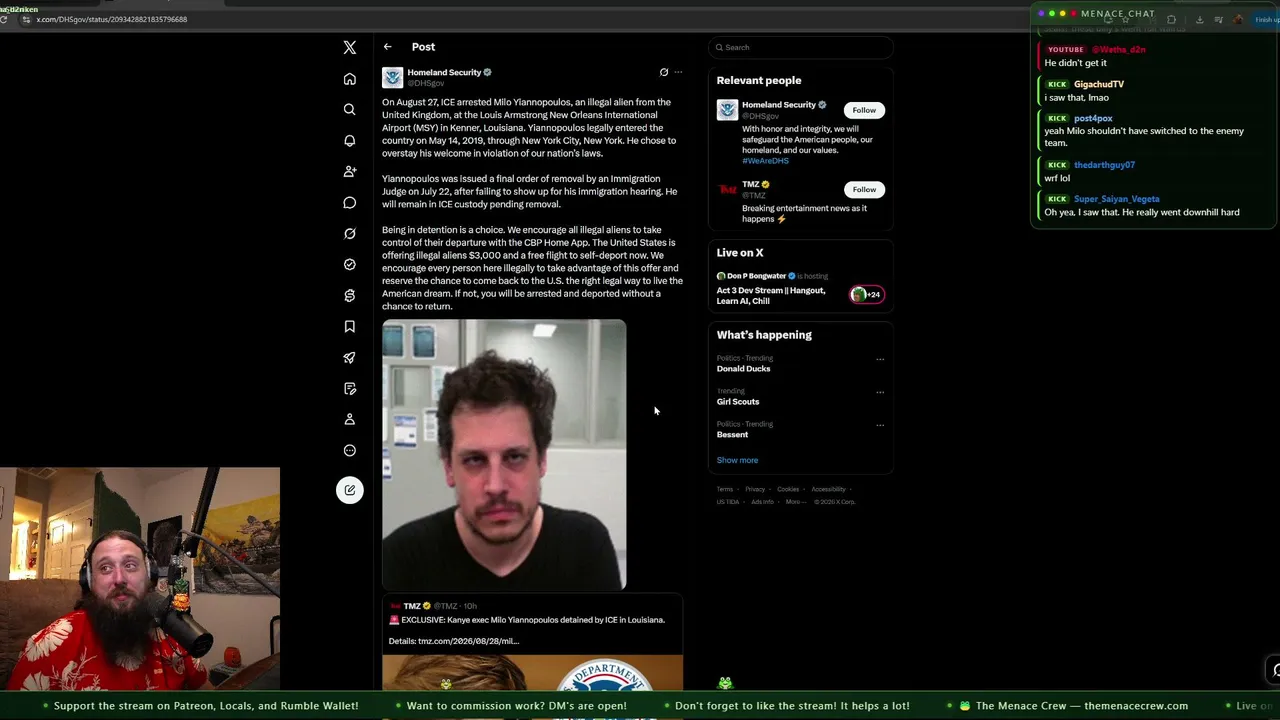Viewport: 1280px width, 720px height.
Task: Click the browser address bar URL
Action: [x=112, y=19]
